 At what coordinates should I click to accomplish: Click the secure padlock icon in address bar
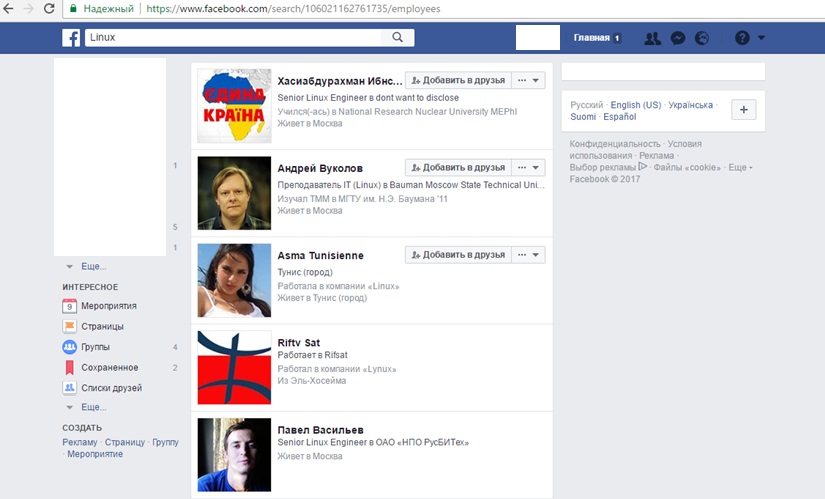[73, 8]
